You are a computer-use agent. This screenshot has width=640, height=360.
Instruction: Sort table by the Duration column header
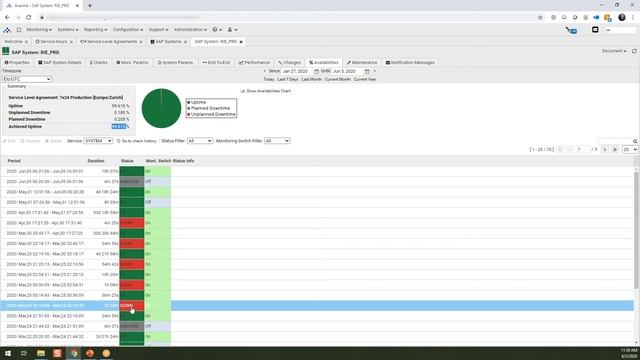(96, 161)
